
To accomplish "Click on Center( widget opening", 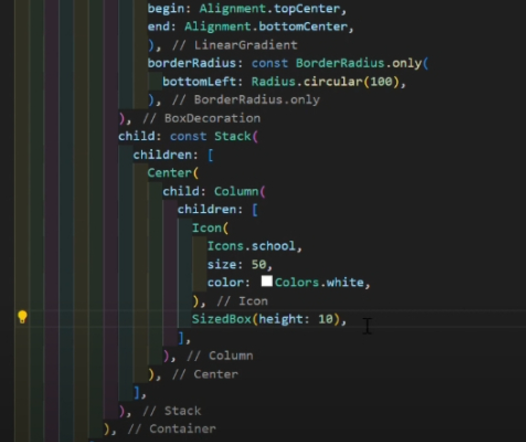I will tap(173, 173).
